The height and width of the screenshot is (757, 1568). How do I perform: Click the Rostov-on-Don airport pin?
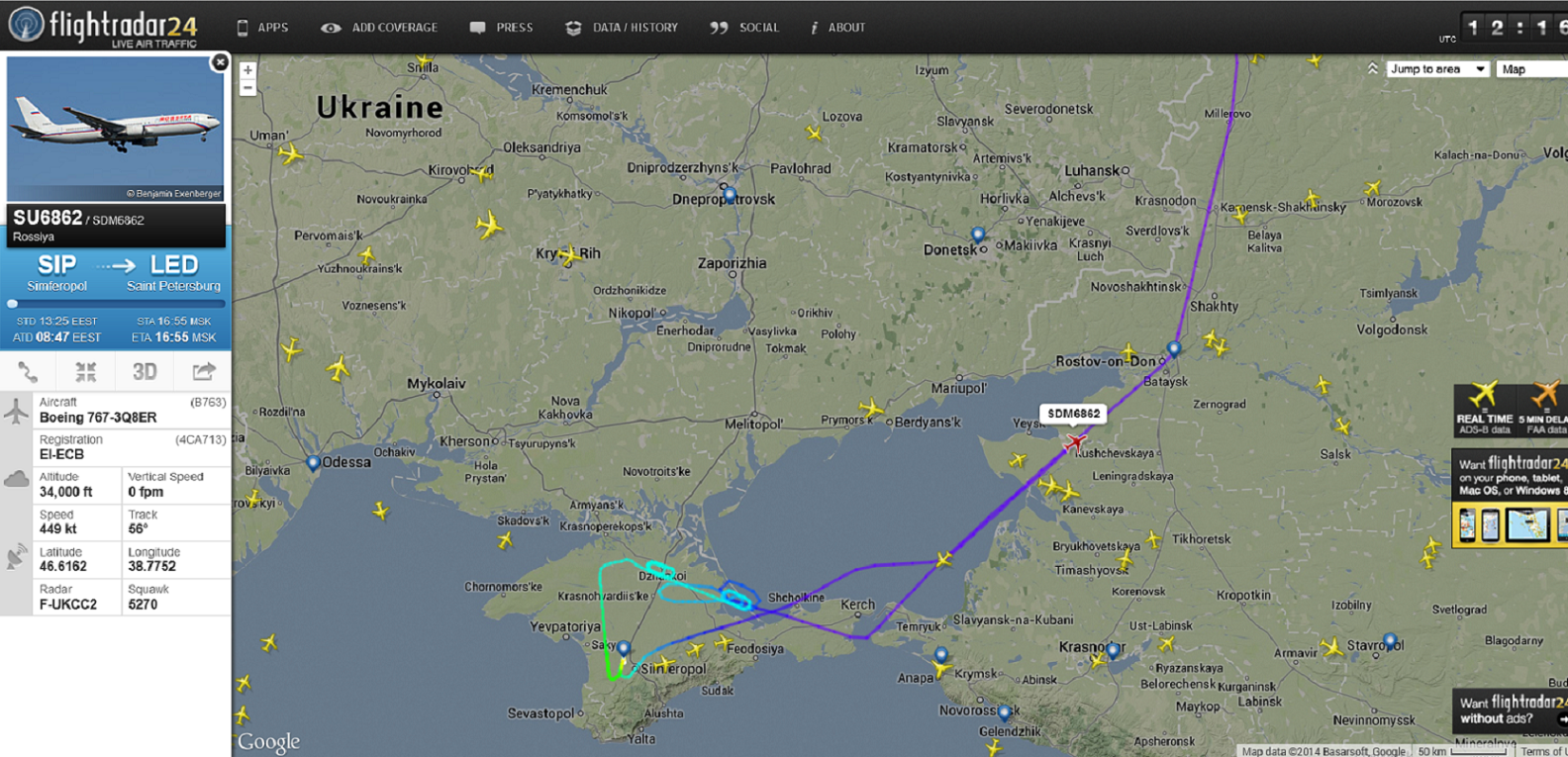[1173, 349]
